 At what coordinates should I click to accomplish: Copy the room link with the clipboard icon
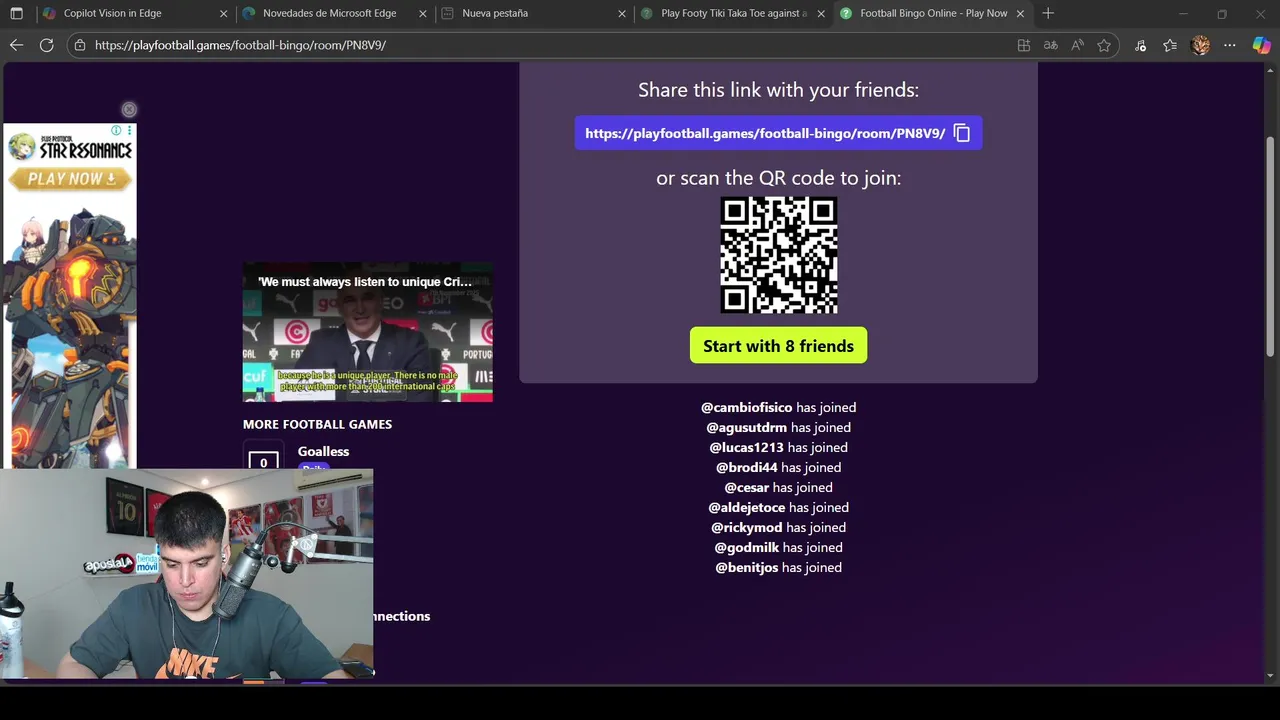point(962,133)
